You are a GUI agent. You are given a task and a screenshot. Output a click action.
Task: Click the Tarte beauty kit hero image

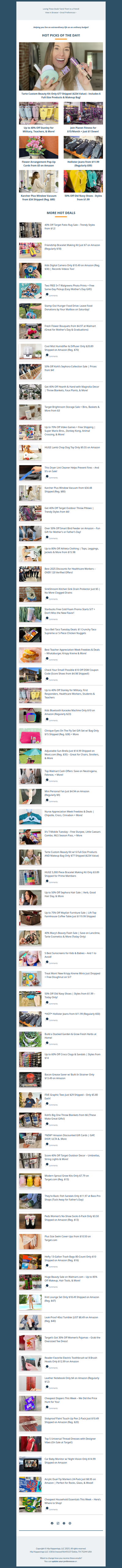[x=61, y=66]
